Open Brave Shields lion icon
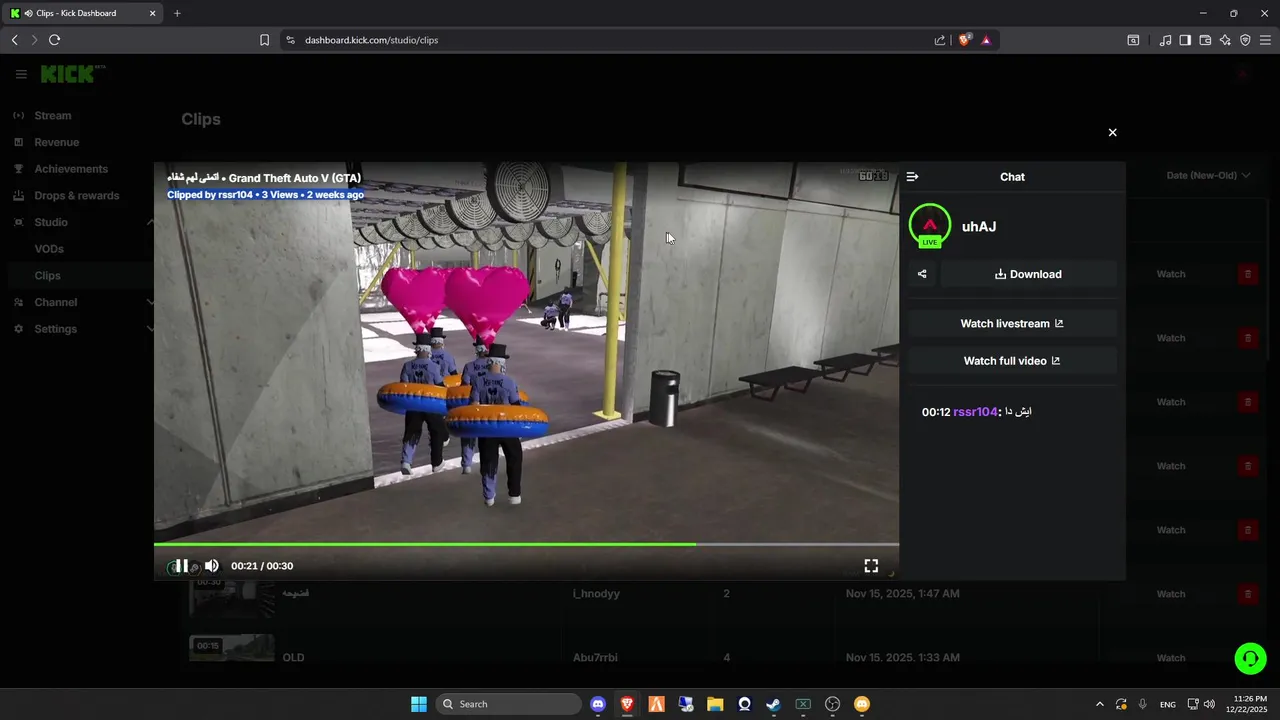The width and height of the screenshot is (1280, 720). point(964,40)
